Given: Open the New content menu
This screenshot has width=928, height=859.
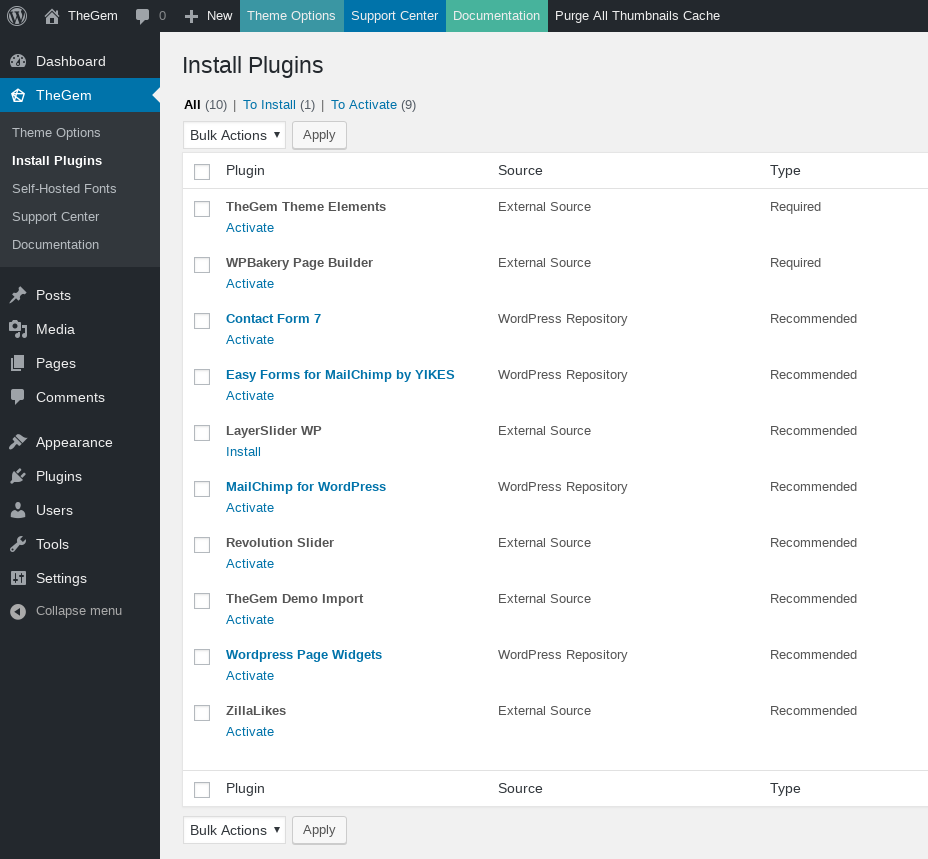Looking at the screenshot, I should point(209,16).
